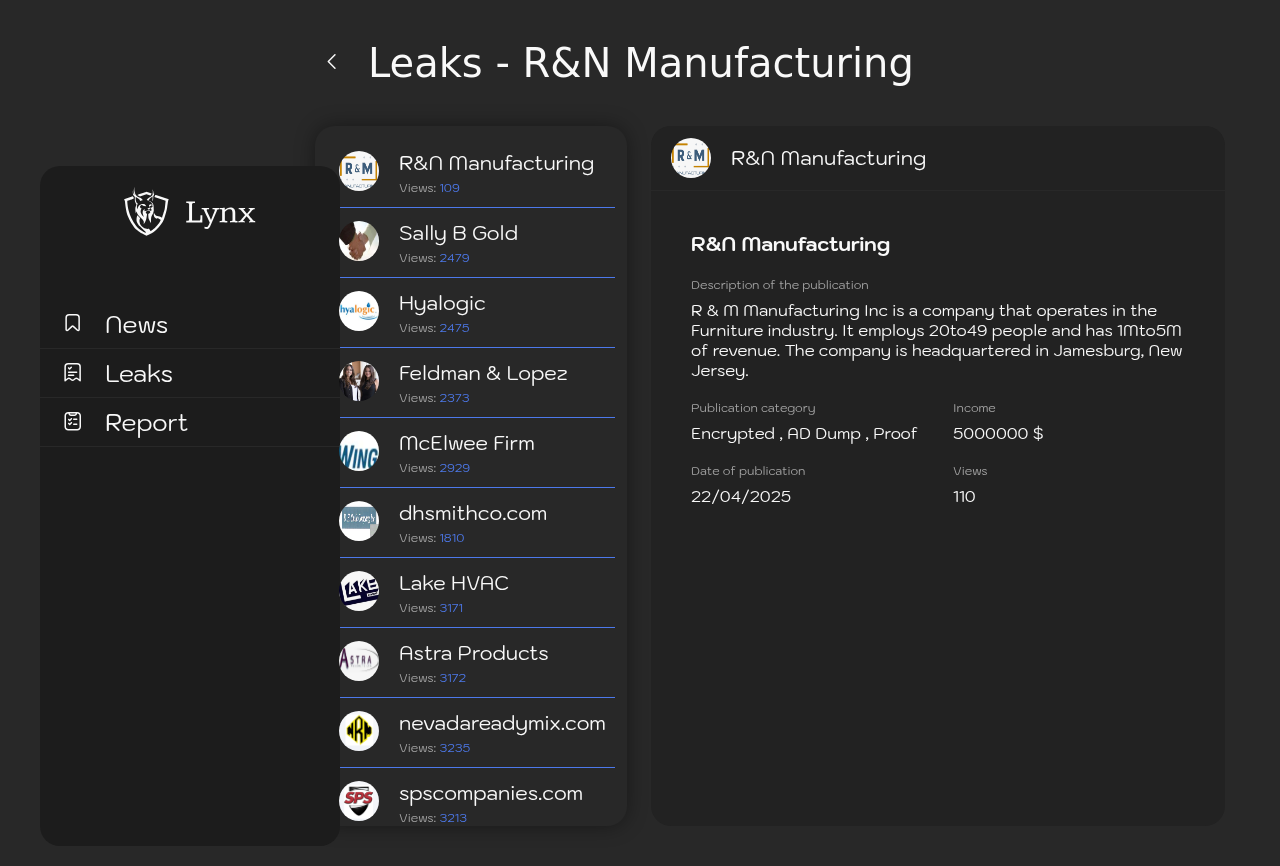Click view count 1810 under dhsmithco.com

pyautogui.click(x=452, y=538)
